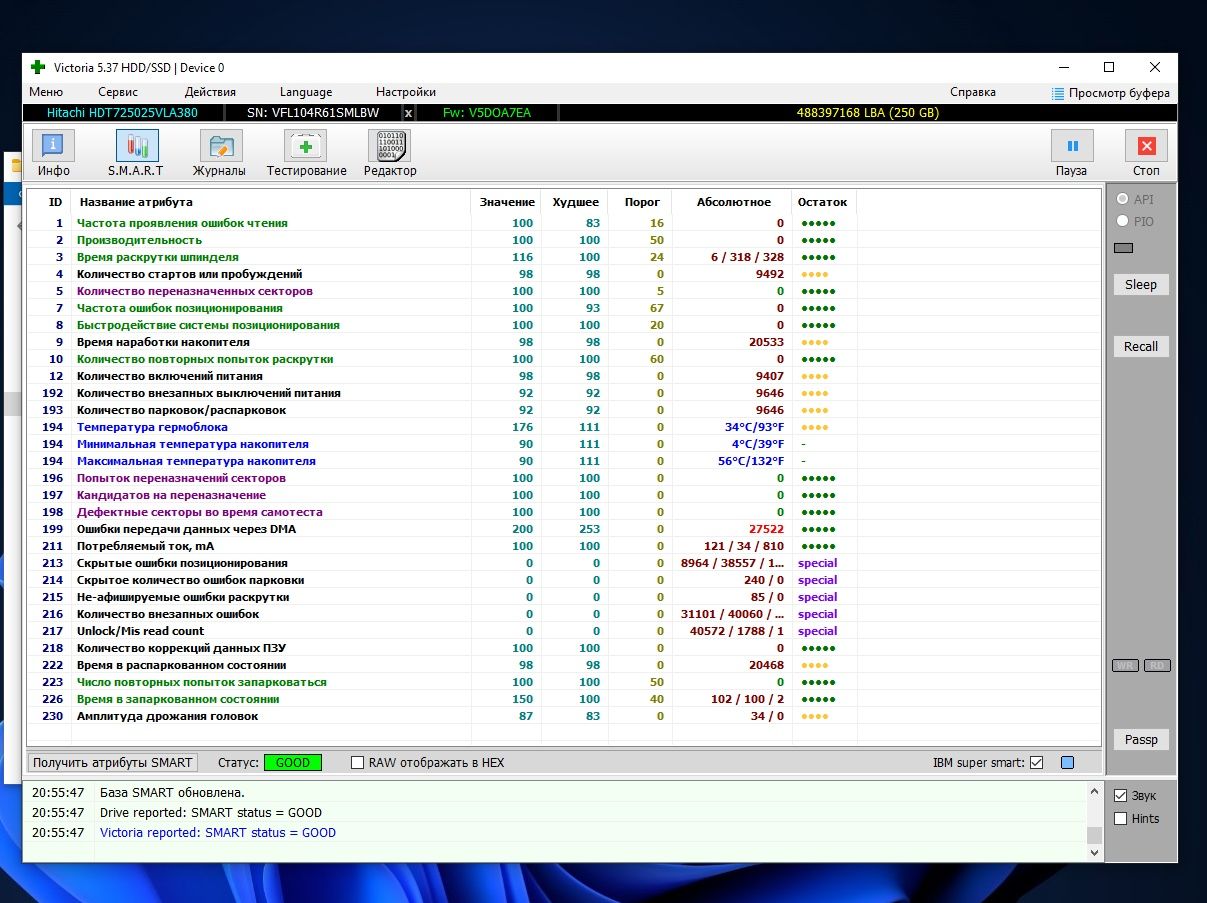Click the Просмотр буфера link

[1119, 93]
